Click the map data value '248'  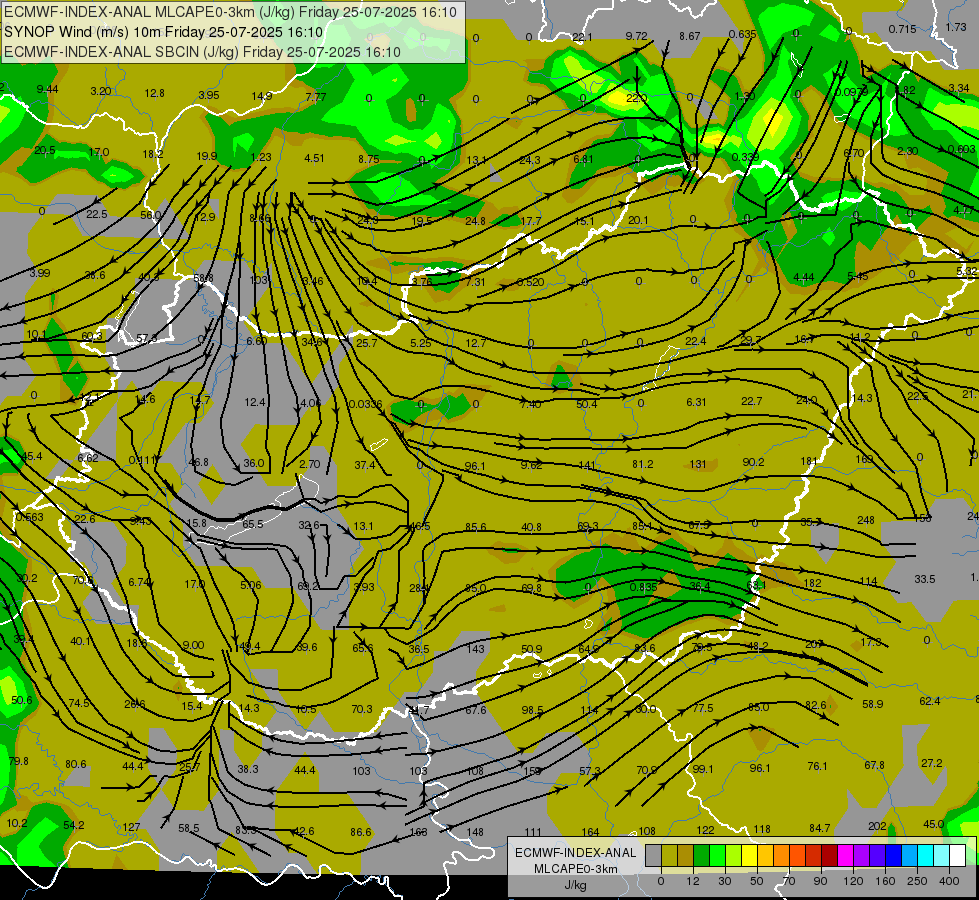866,520
